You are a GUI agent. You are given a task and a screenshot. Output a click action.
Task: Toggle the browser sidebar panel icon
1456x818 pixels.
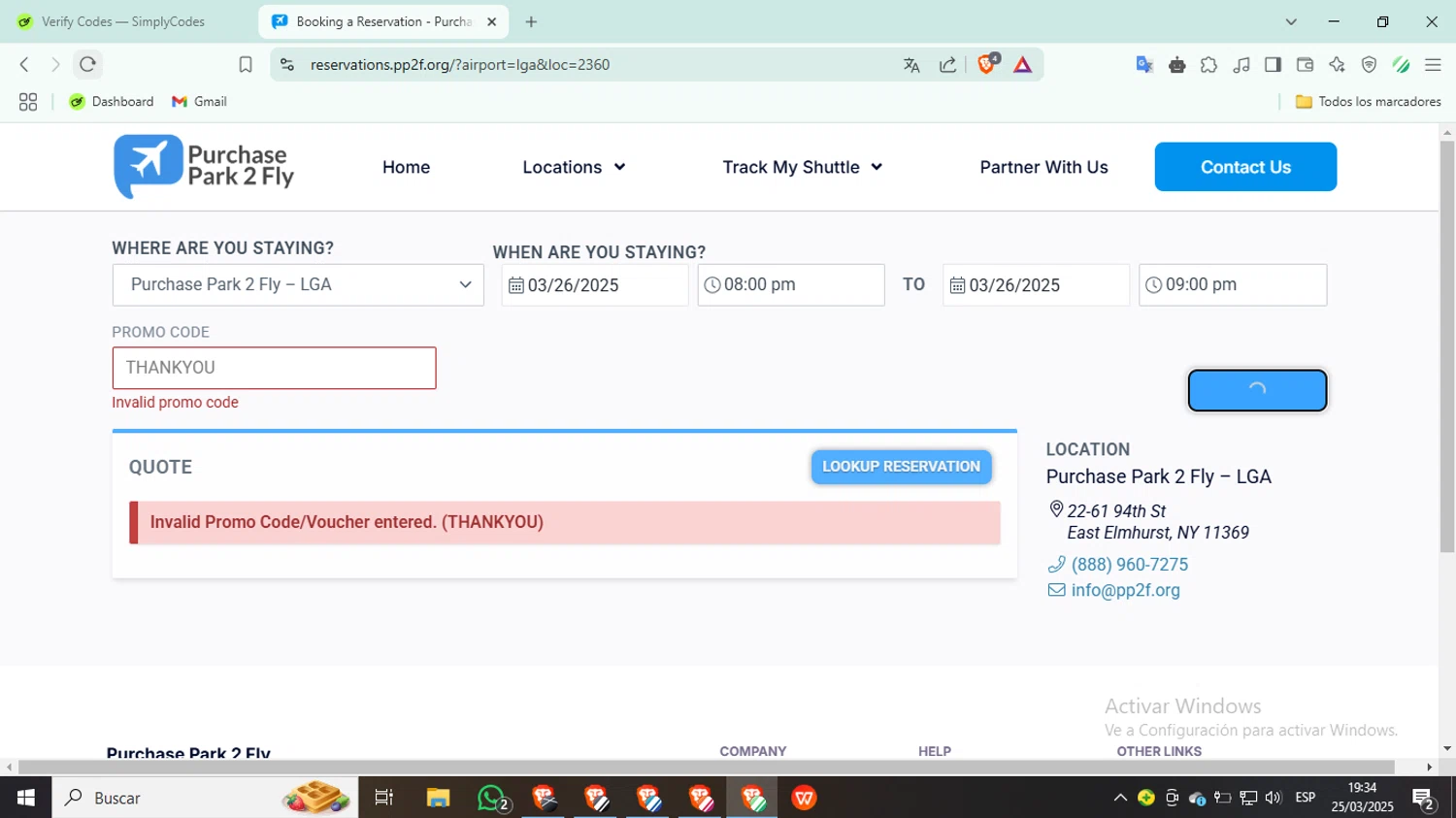(x=1273, y=65)
